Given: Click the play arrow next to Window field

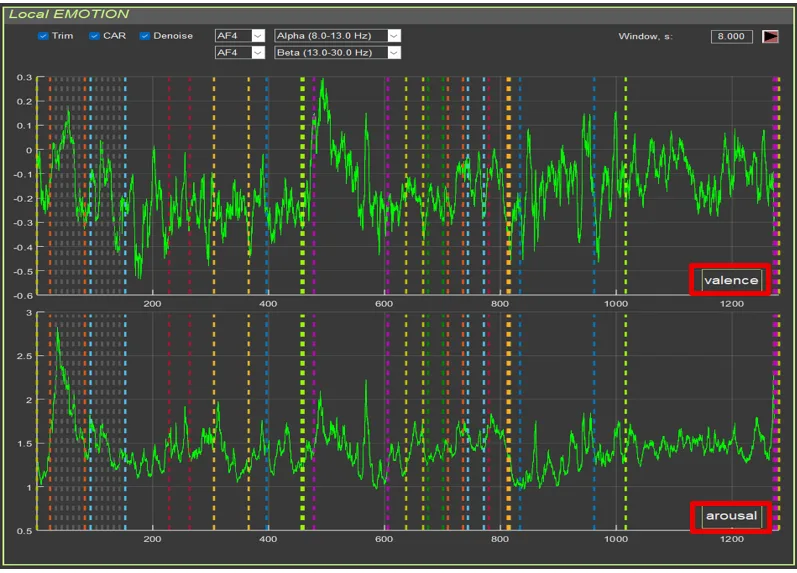Looking at the screenshot, I should pos(770,37).
